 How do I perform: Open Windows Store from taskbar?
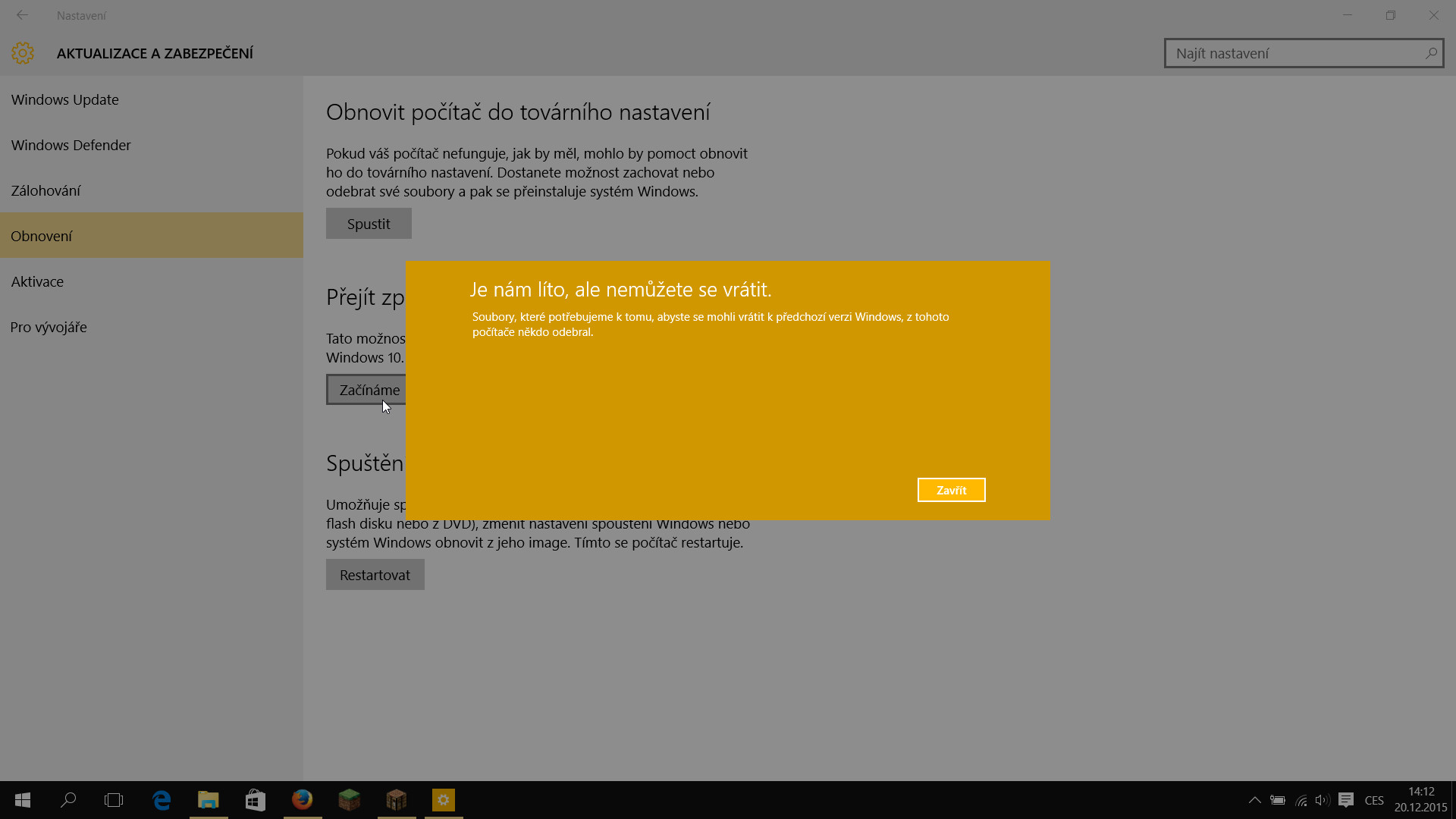[x=256, y=800]
